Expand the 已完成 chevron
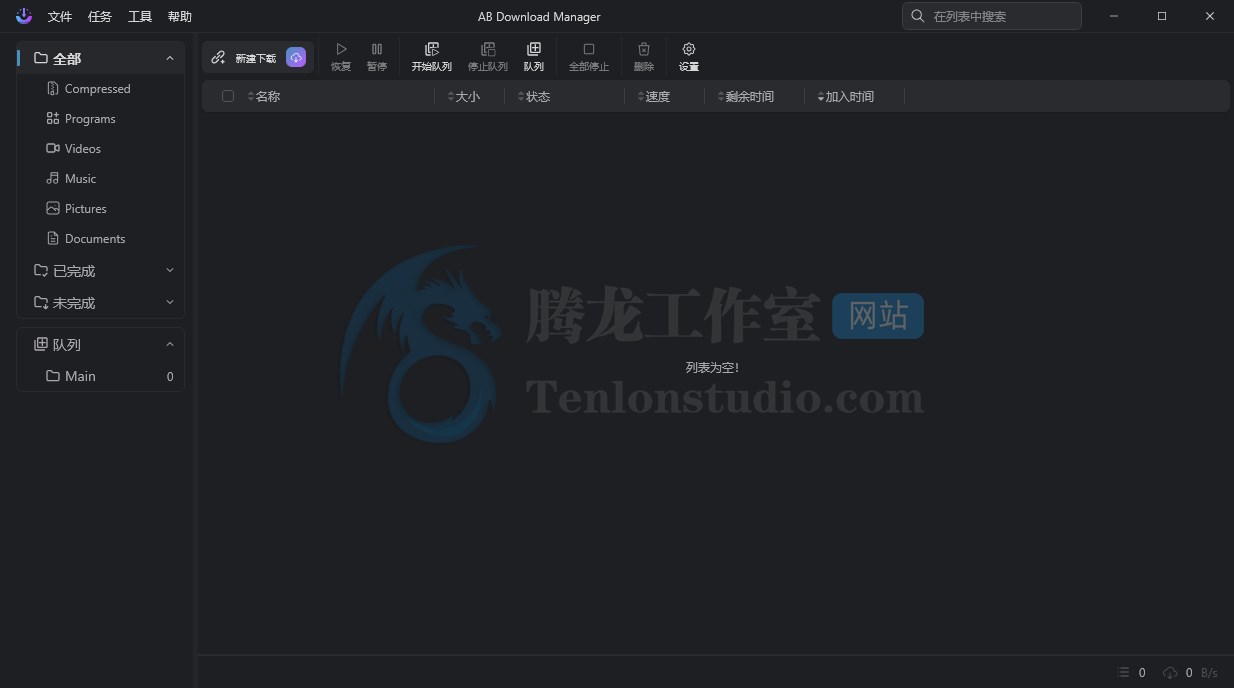Screen dimensions: 1234x688 [x=170, y=271]
